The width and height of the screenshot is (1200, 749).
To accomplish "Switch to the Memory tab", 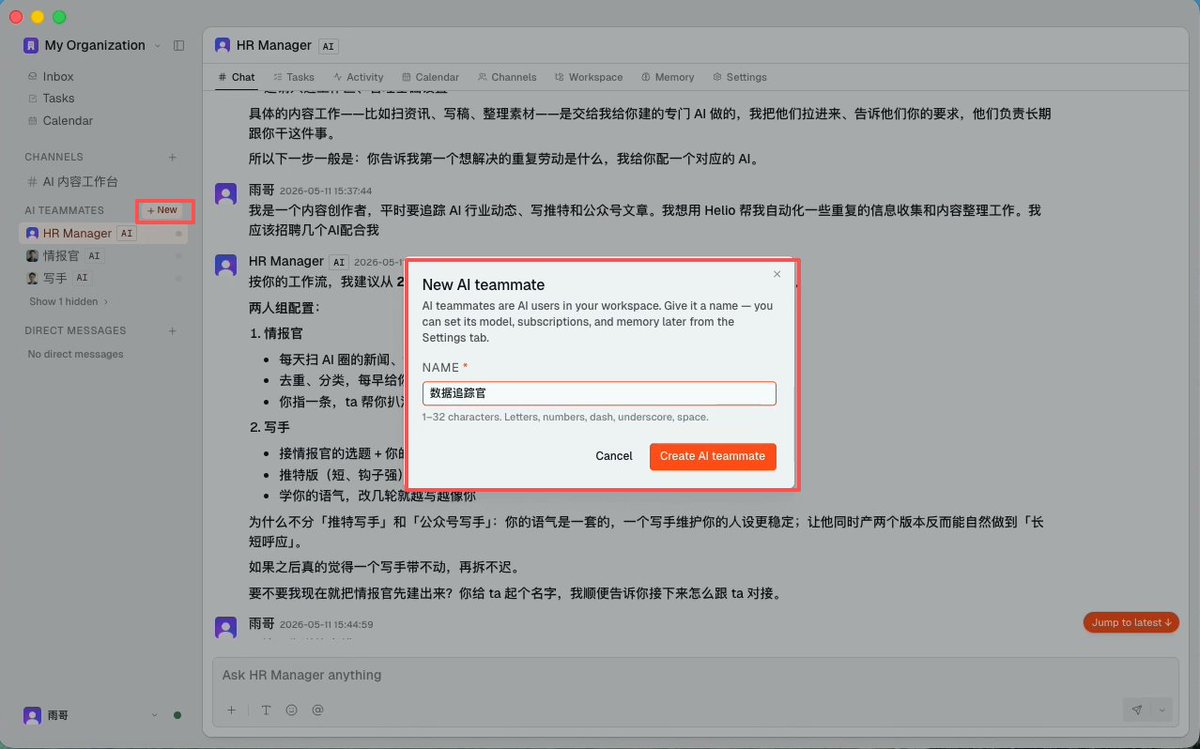I will (x=668, y=77).
